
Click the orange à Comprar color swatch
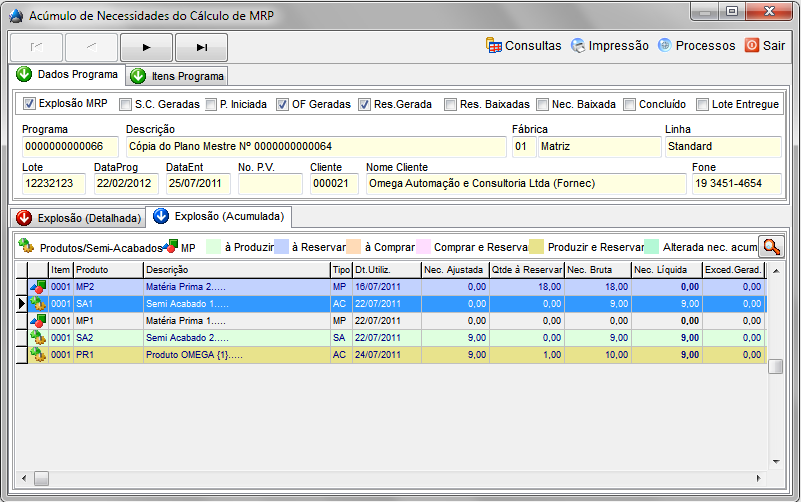353,246
